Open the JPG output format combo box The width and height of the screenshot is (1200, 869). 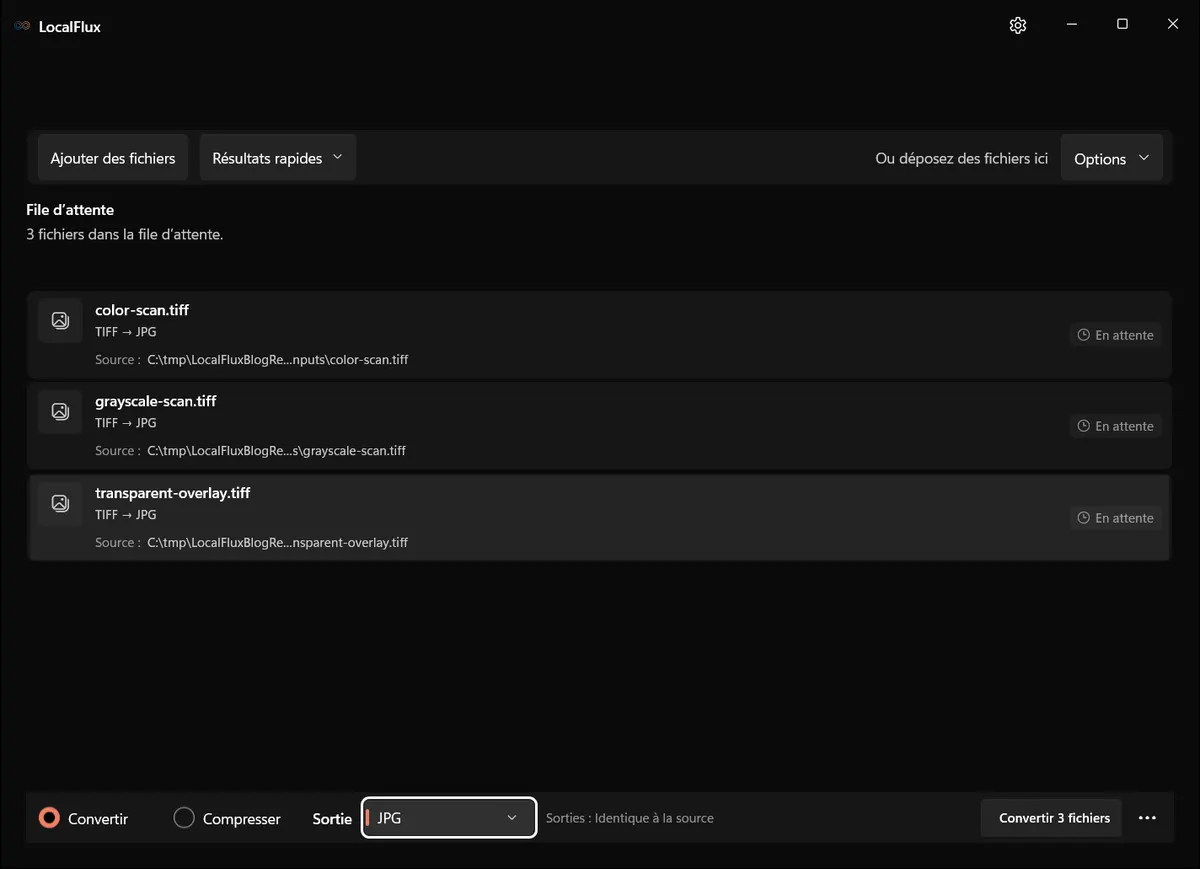pos(449,818)
